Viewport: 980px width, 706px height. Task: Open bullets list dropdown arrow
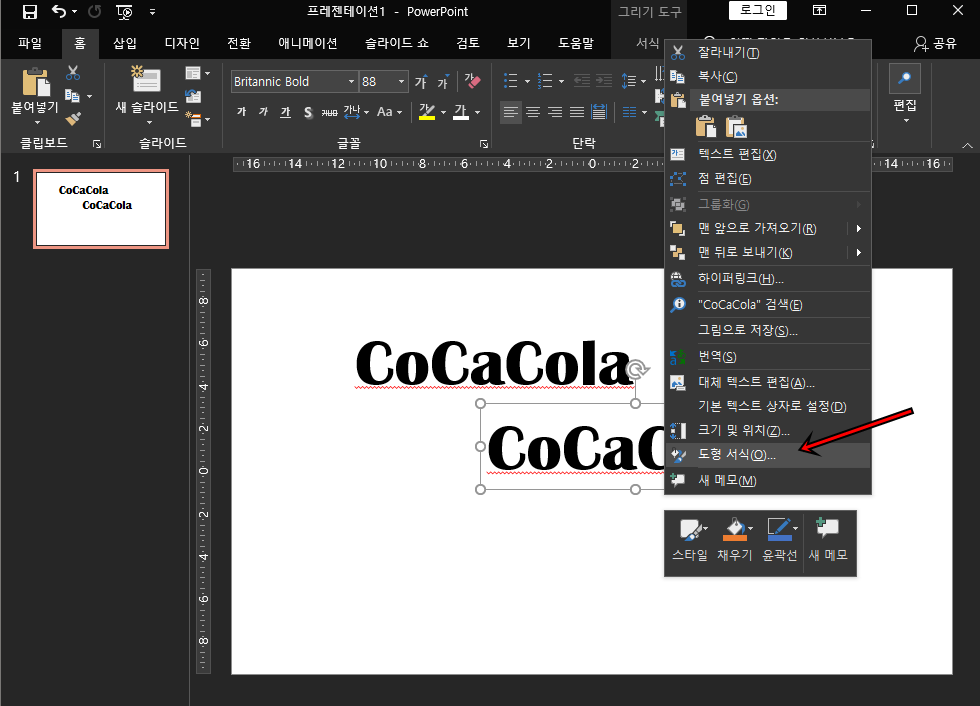pos(527,82)
